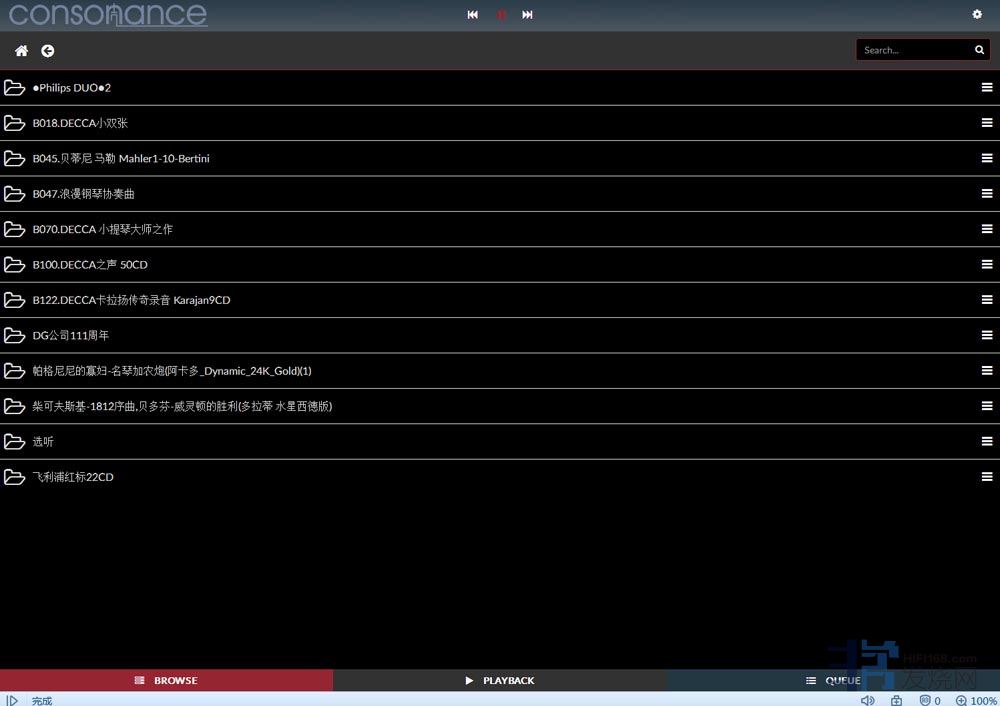Switch to the BROWSE tab
This screenshot has height=706, width=1000.
(x=166, y=680)
